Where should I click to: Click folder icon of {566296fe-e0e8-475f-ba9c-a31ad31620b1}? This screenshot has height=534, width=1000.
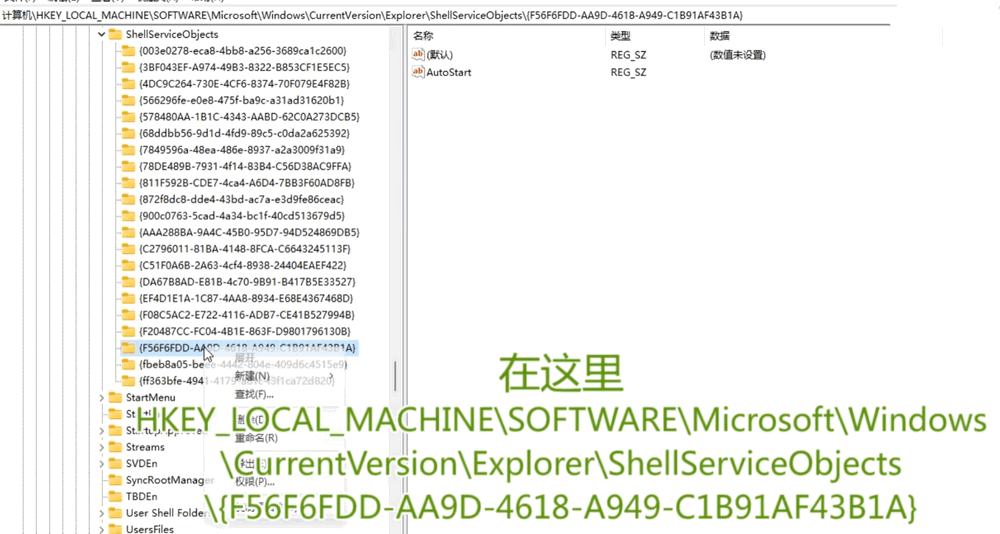coord(128,101)
